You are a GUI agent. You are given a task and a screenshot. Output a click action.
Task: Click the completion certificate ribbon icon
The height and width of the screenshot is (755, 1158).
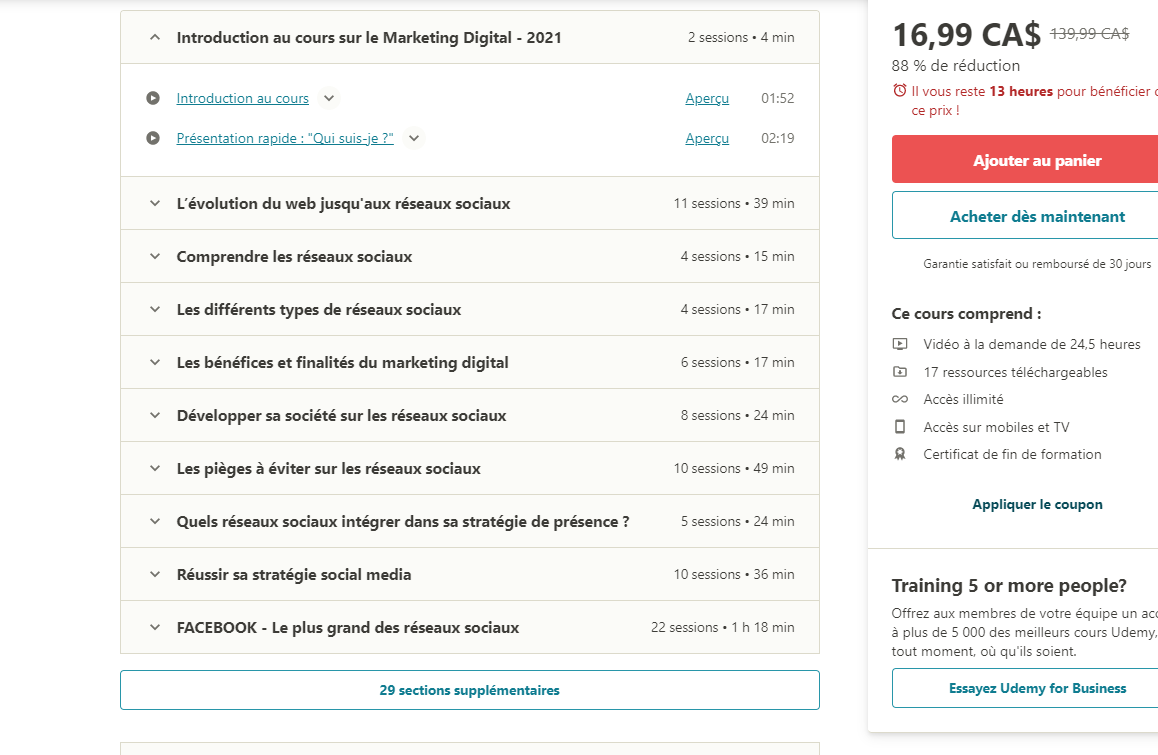pos(900,454)
